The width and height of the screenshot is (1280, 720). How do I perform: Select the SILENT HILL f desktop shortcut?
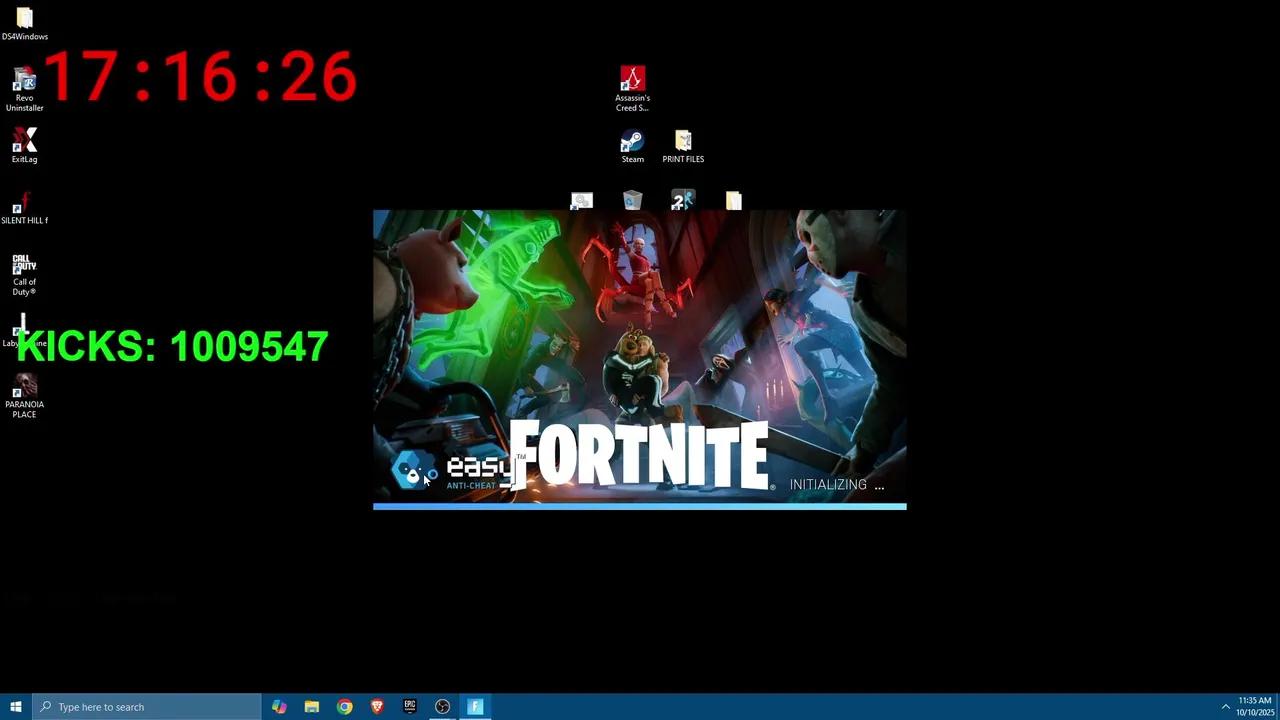coord(24,207)
